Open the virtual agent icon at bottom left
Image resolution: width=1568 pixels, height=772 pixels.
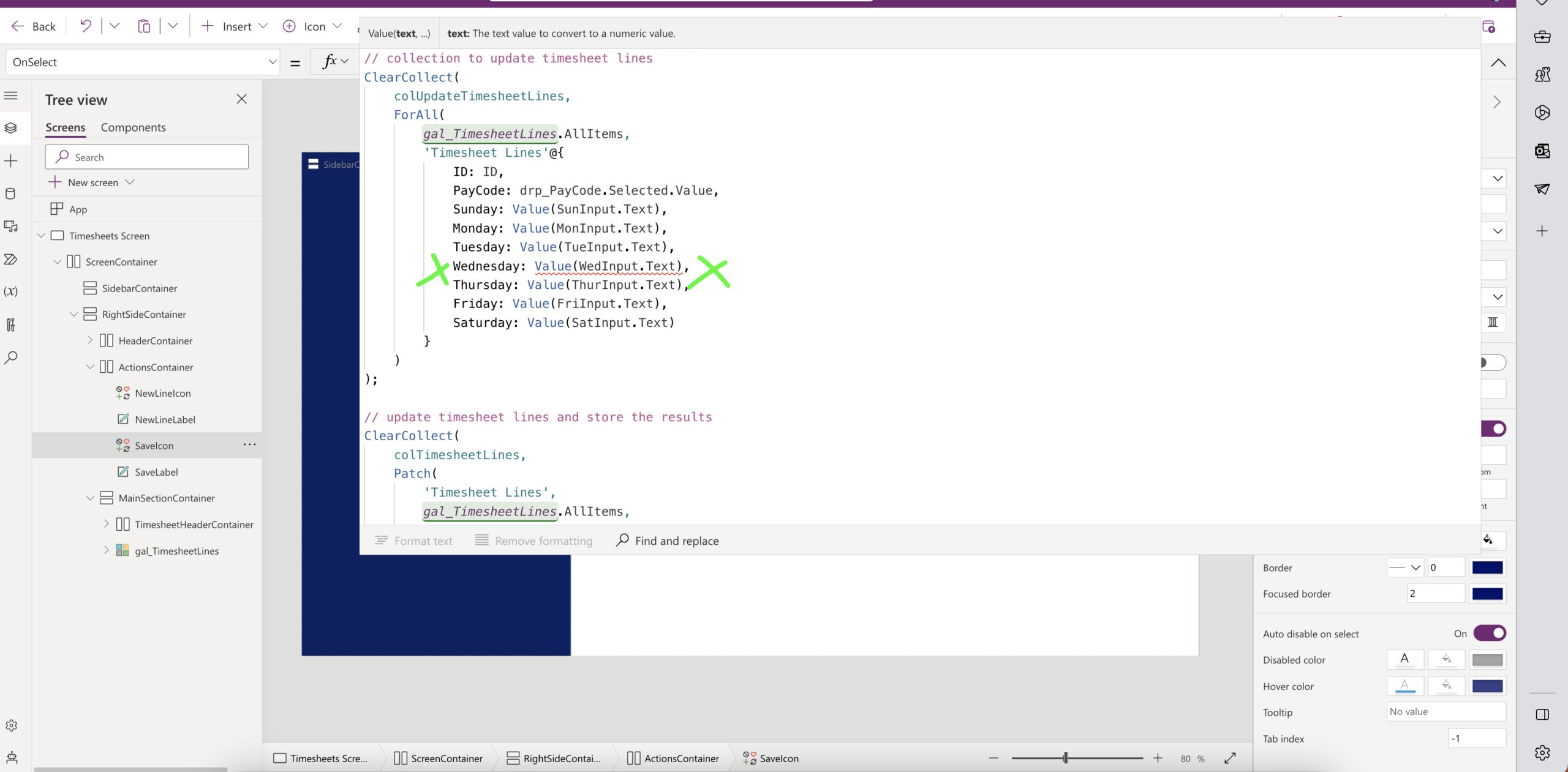pyautogui.click(x=11, y=758)
